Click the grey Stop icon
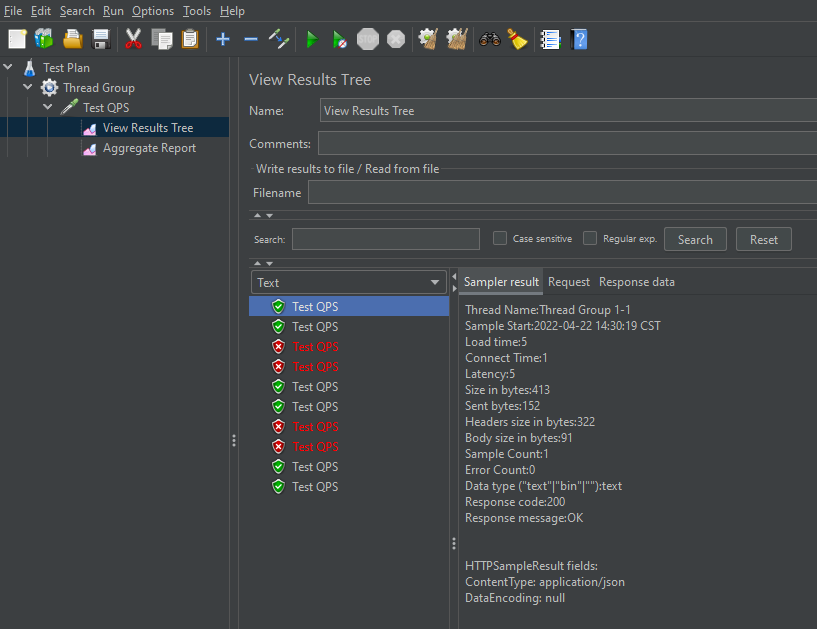 tap(368, 39)
